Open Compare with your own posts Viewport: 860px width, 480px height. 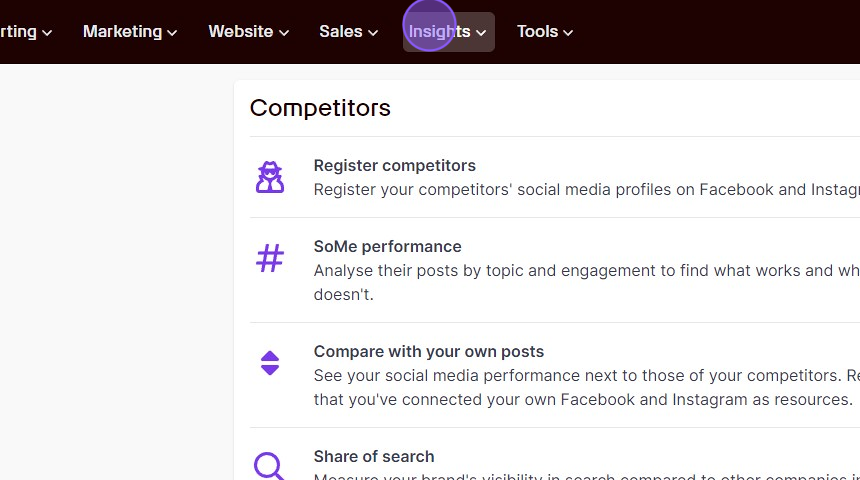428,352
